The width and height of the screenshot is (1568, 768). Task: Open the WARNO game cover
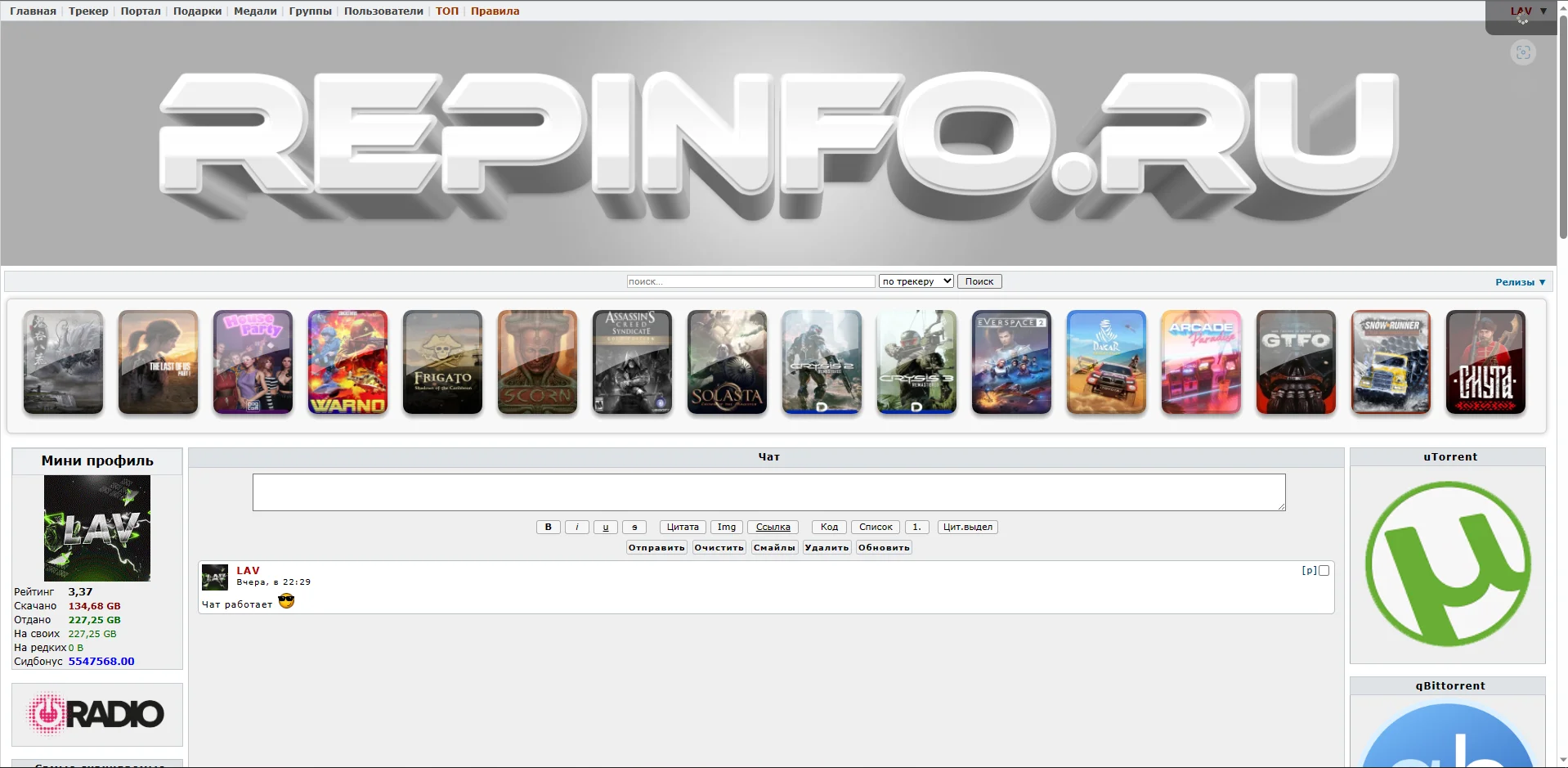347,362
